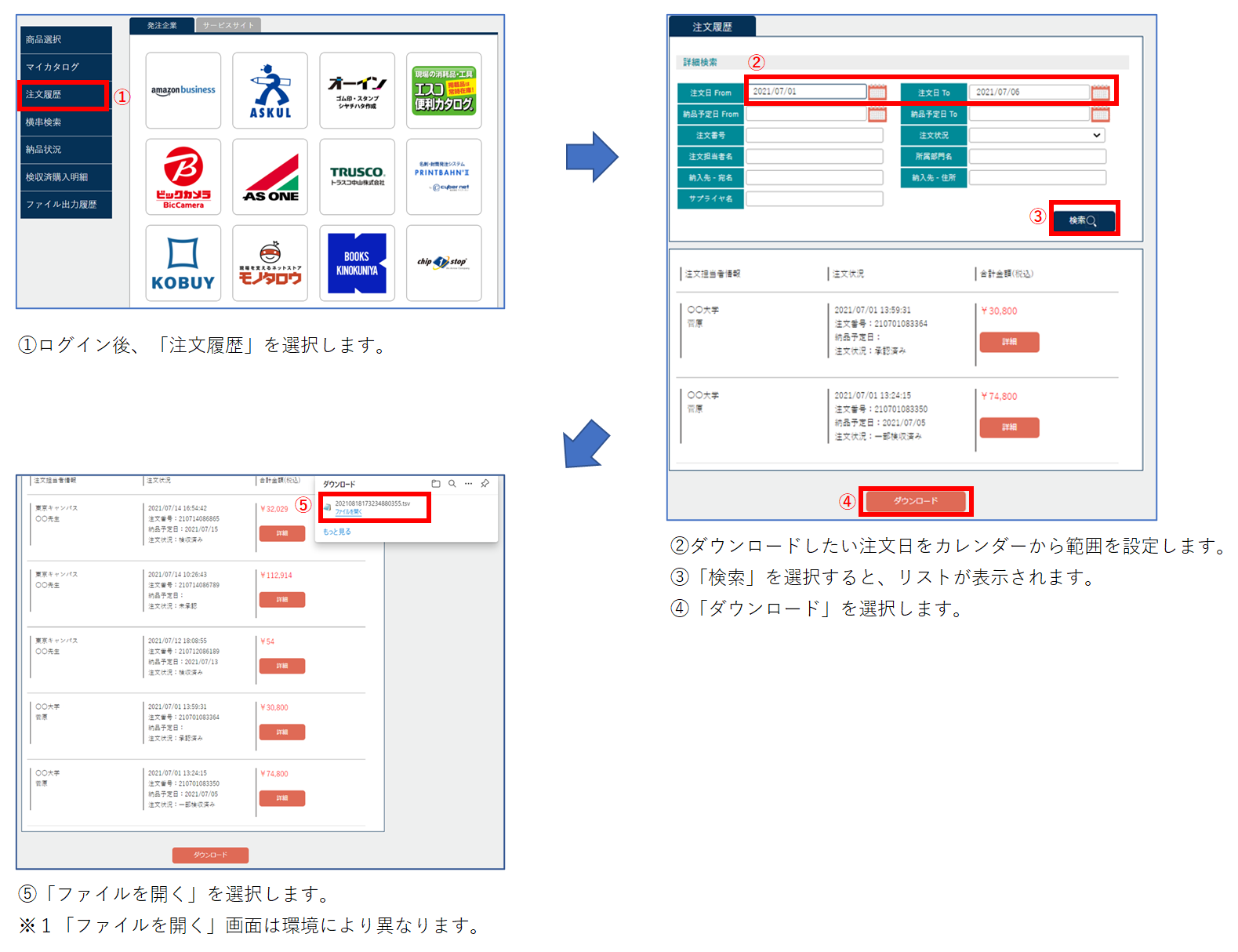Click the tsv file icon in downloads
1238x952 pixels.
[x=328, y=507]
